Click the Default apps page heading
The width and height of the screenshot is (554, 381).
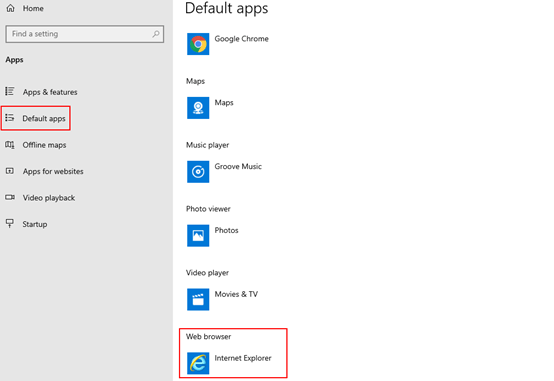pyautogui.click(x=226, y=8)
